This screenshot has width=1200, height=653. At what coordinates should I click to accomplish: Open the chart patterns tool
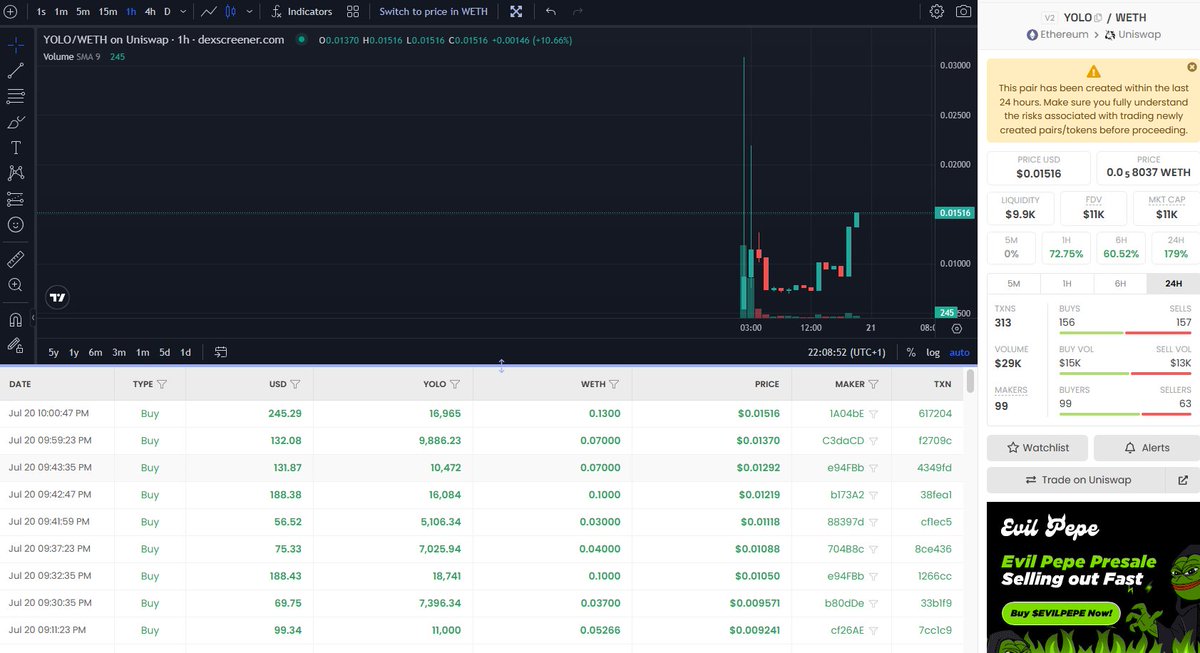16,174
